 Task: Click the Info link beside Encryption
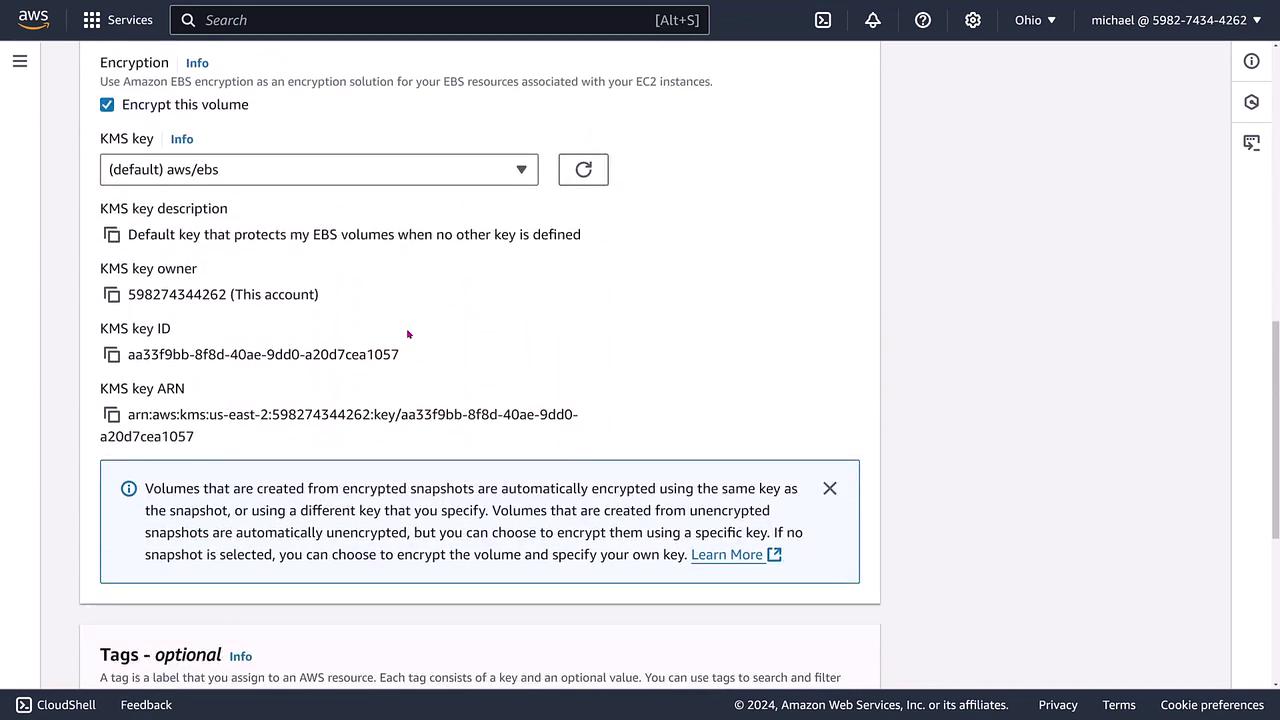[197, 63]
